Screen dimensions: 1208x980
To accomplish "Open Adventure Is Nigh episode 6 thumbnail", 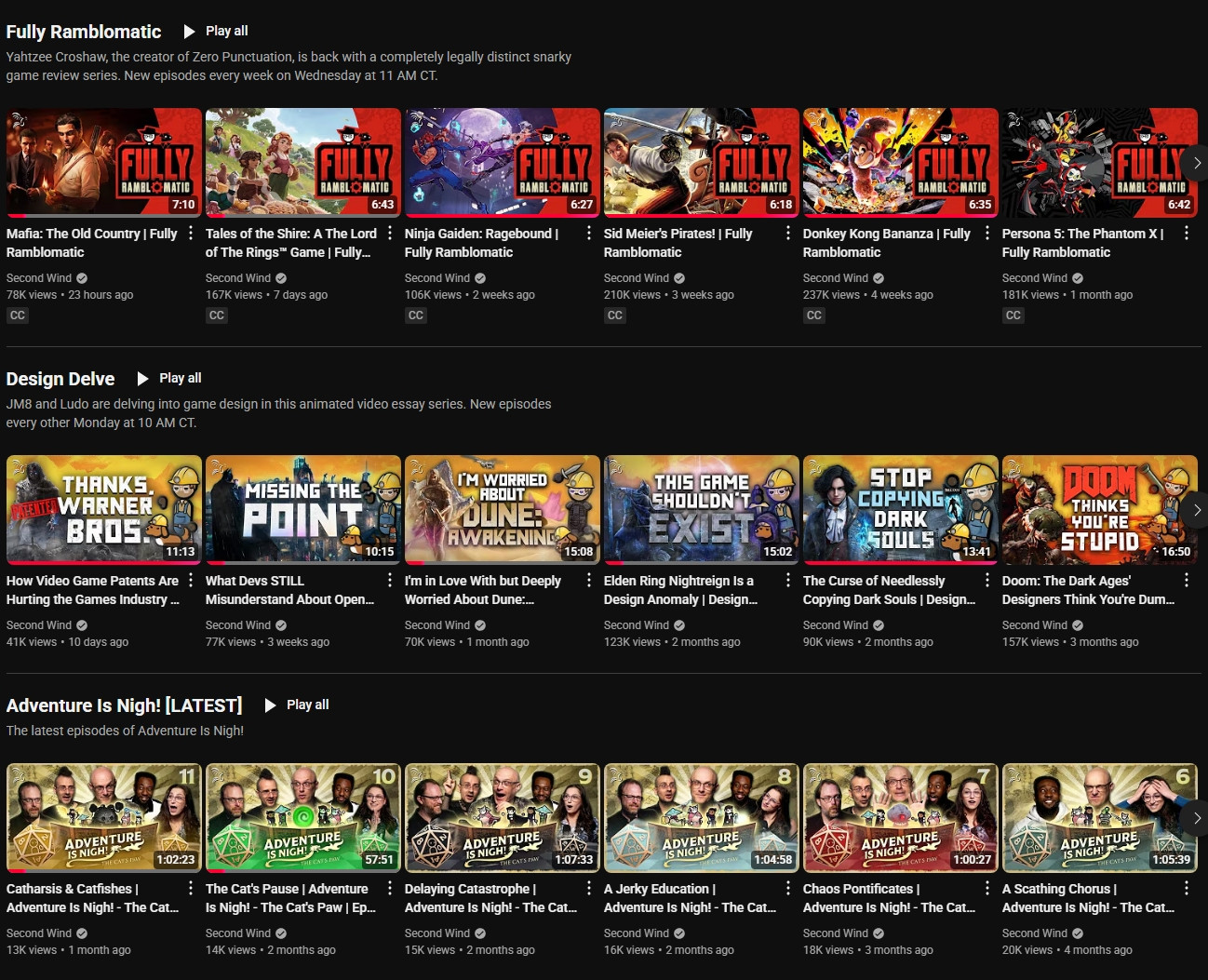I will (x=1100, y=818).
